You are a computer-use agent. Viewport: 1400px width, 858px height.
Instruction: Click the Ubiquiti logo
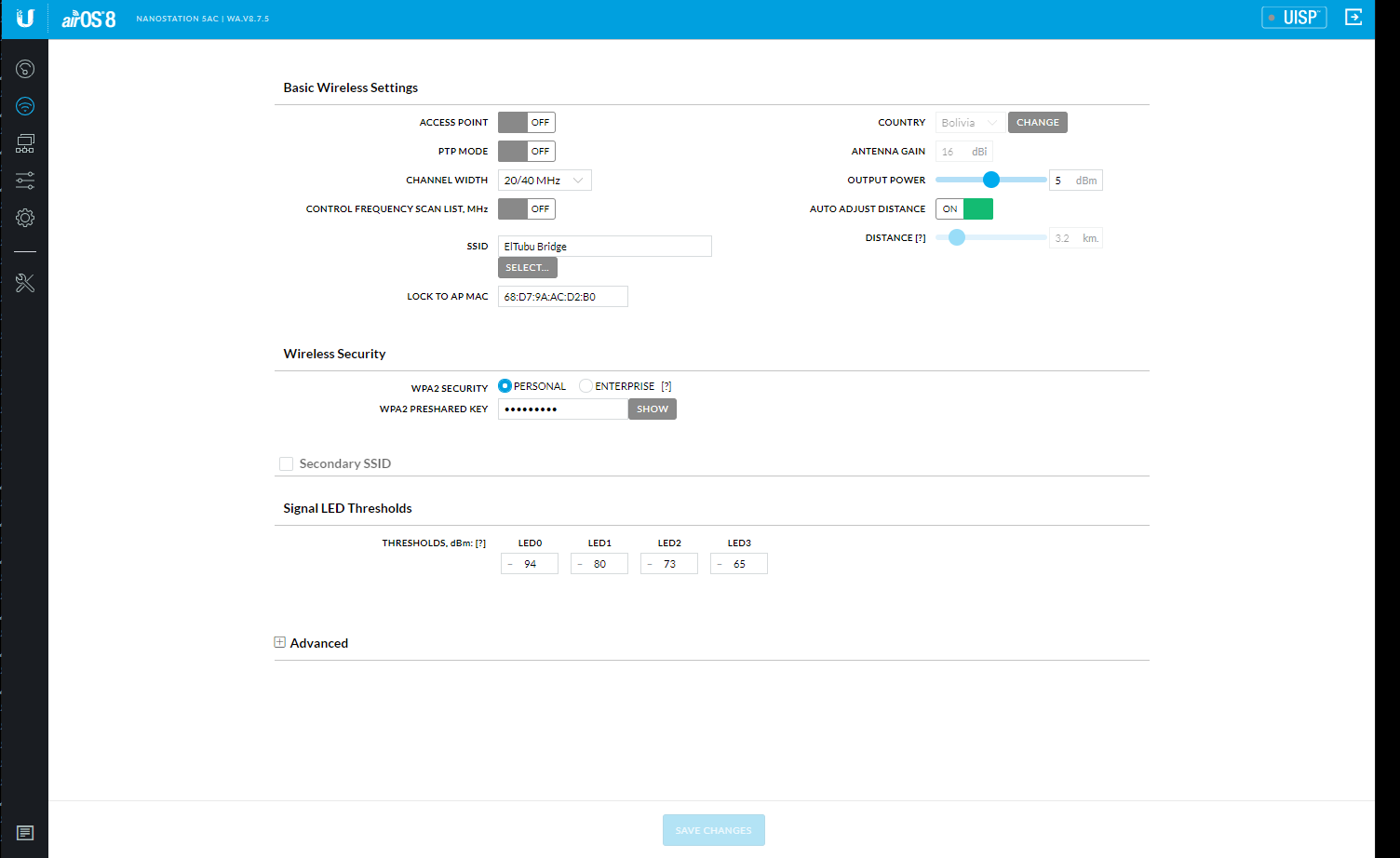tap(25, 18)
